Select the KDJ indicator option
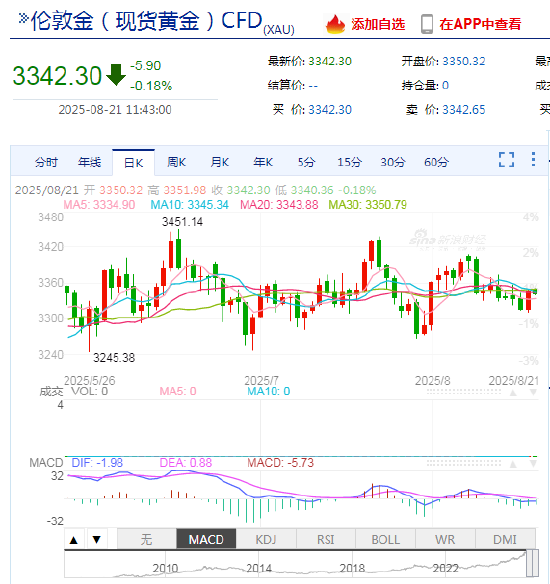Image resolution: width=550 pixels, height=584 pixels. (266, 539)
